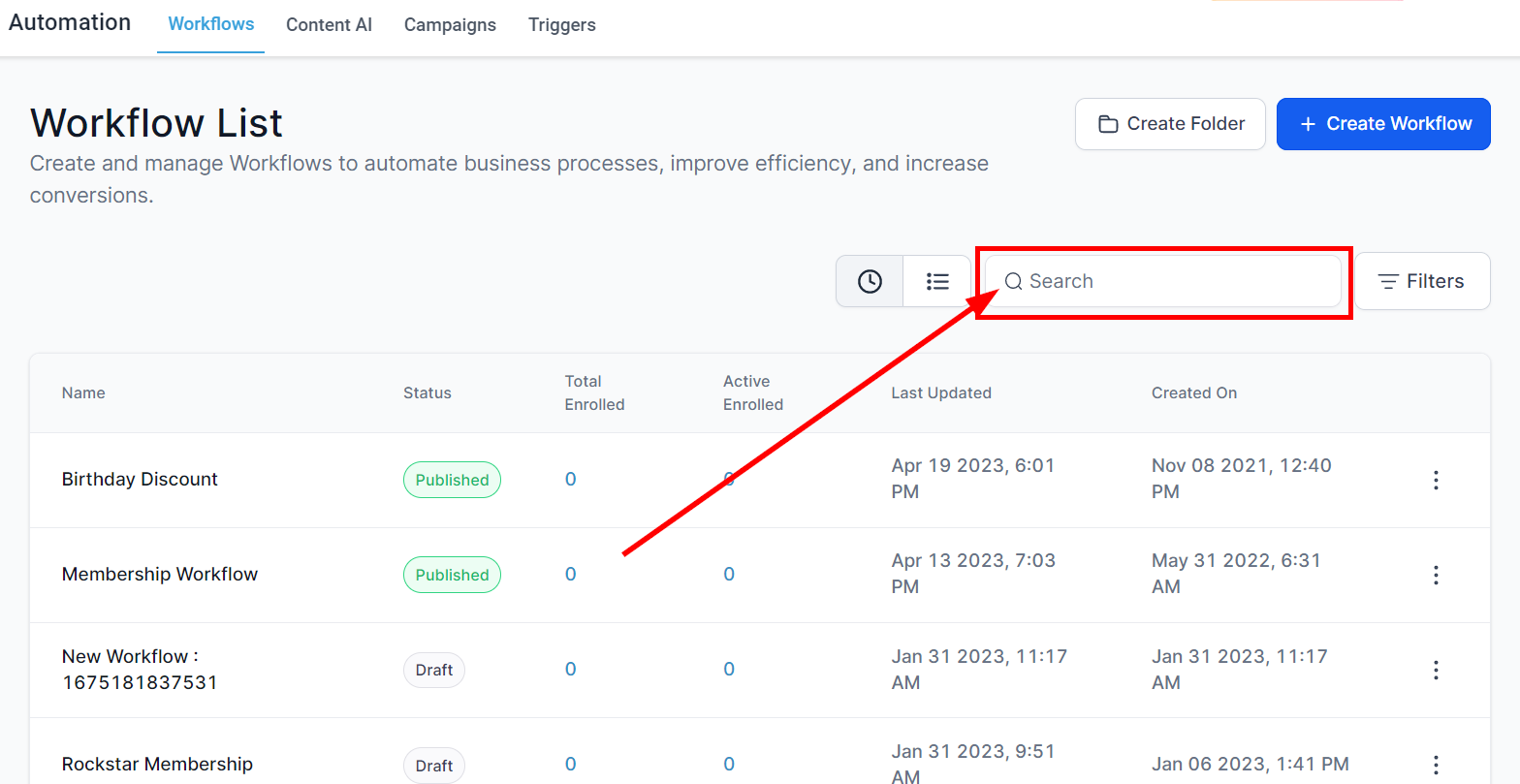
Task: Switch to list view icon
Action: 936,281
